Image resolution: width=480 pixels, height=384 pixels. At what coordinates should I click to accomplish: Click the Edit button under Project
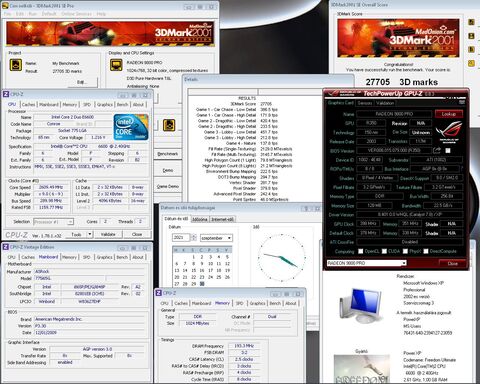(83, 82)
